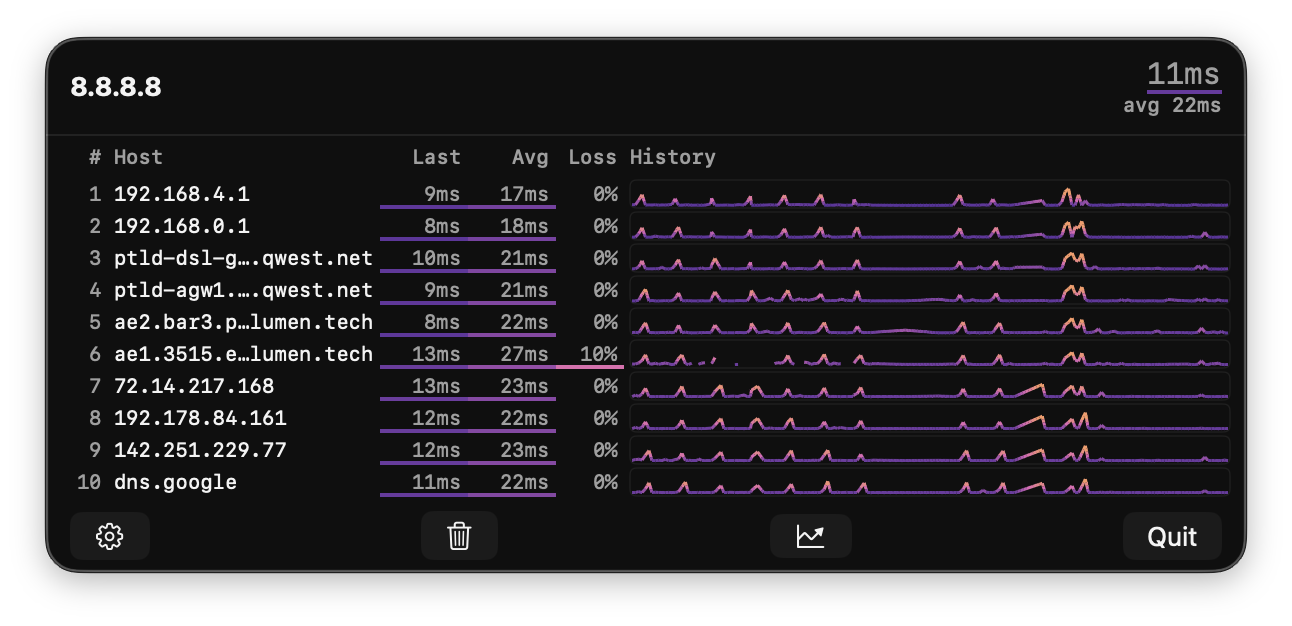Screen dimensions: 1292x626
Task: Click the Loss column header
Action: pyautogui.click(x=592, y=157)
